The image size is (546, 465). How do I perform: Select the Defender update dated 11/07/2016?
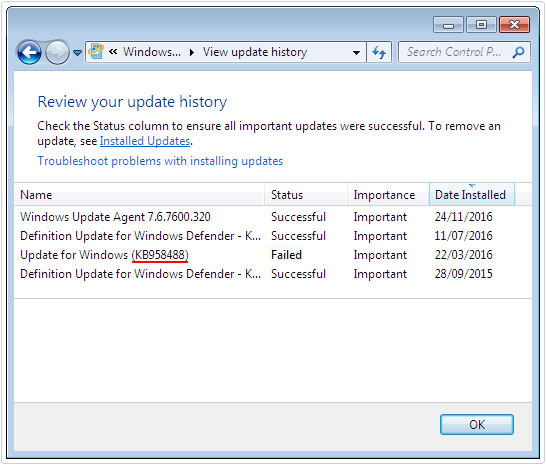(273, 236)
